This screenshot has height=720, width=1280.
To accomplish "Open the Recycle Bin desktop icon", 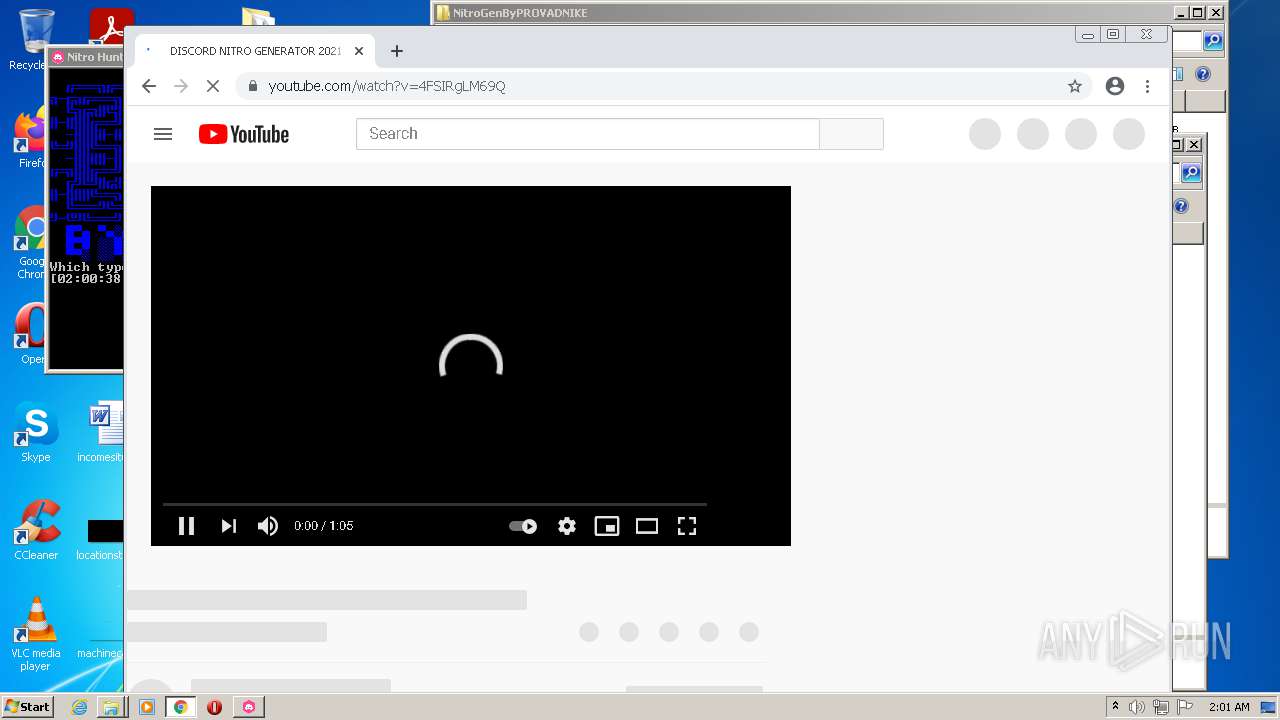I will pyautogui.click(x=34, y=40).
